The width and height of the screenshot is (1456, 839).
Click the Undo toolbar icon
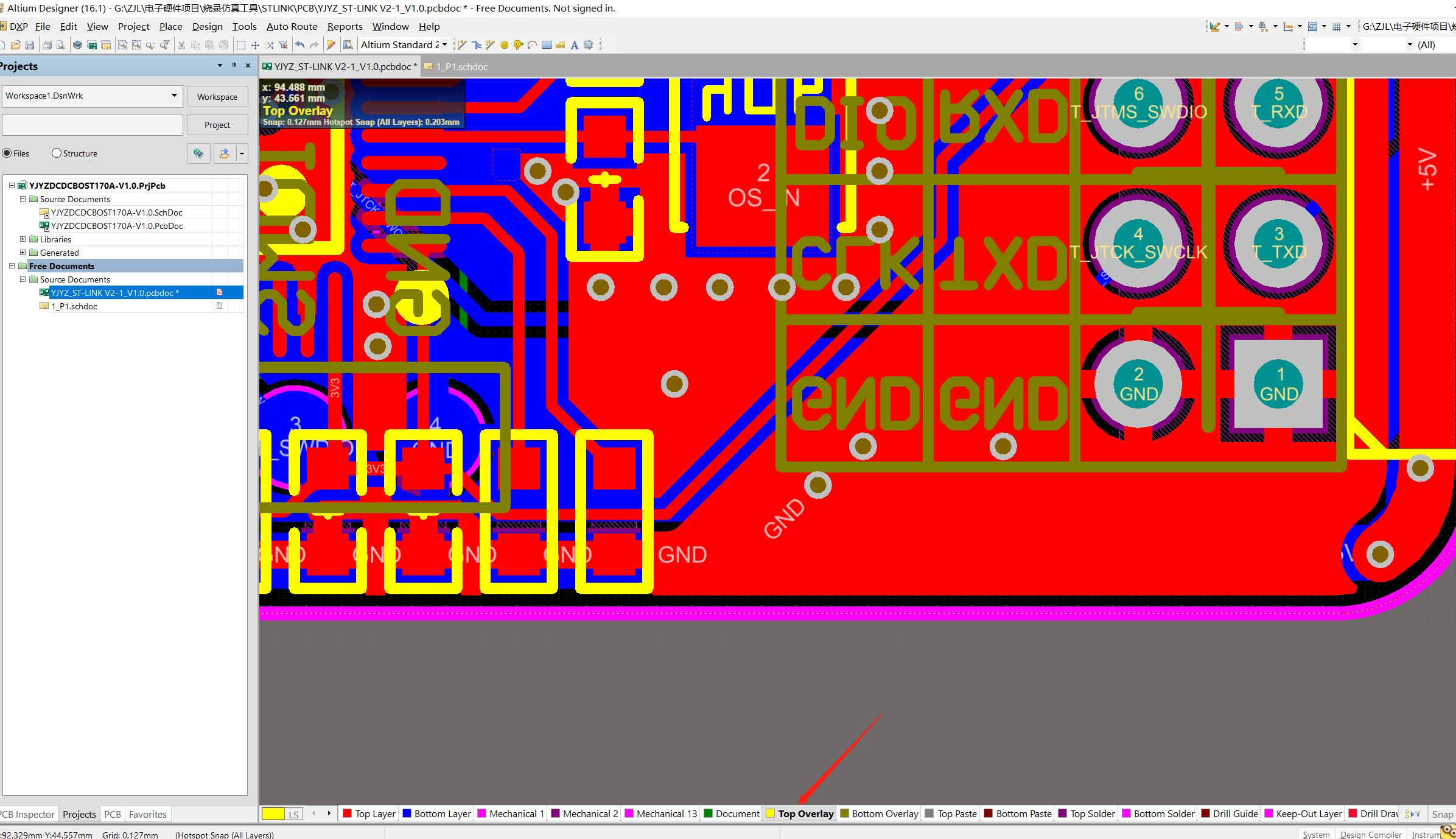299,44
